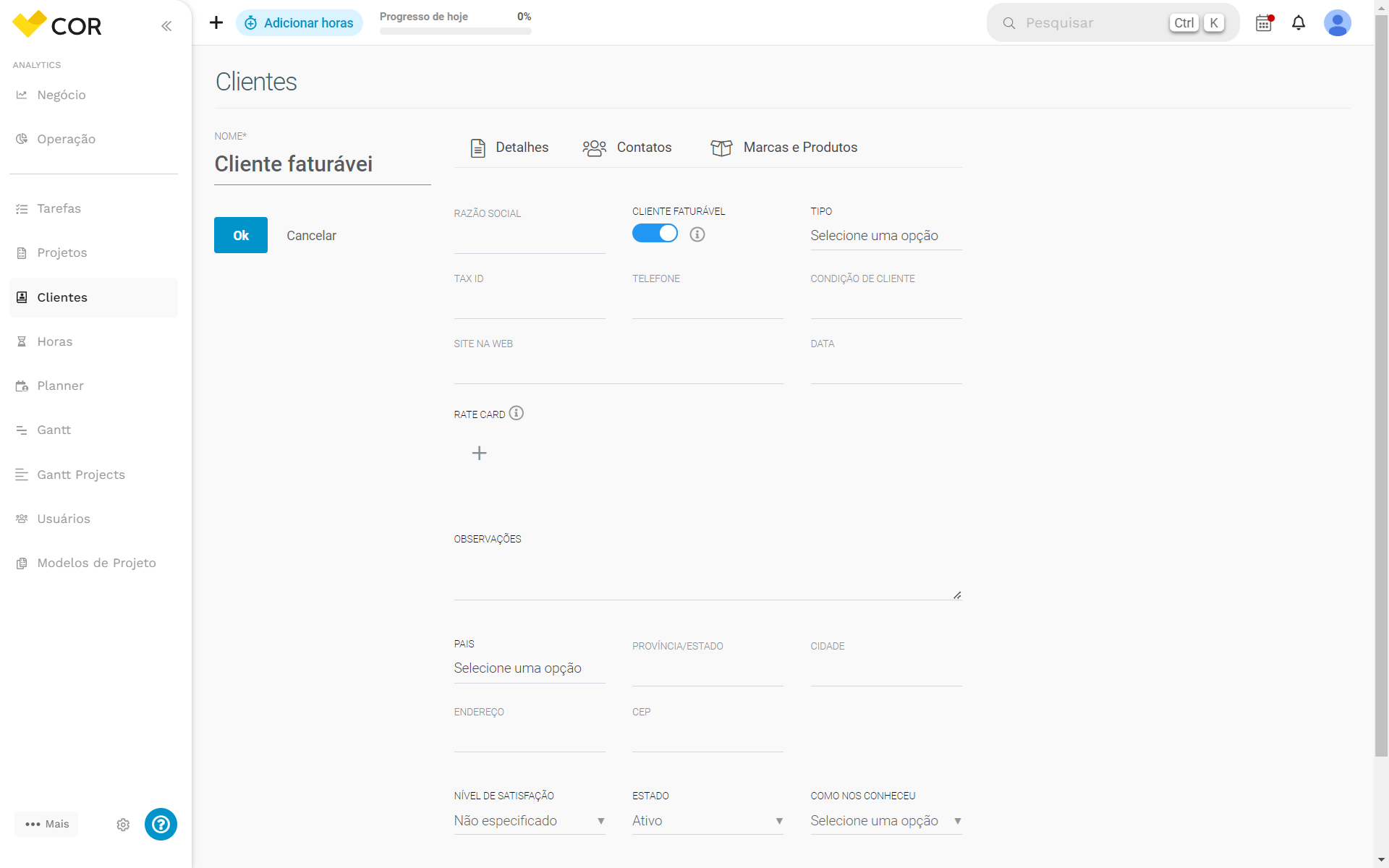Focus the CEP field
The image size is (1389, 868).
[x=708, y=737]
